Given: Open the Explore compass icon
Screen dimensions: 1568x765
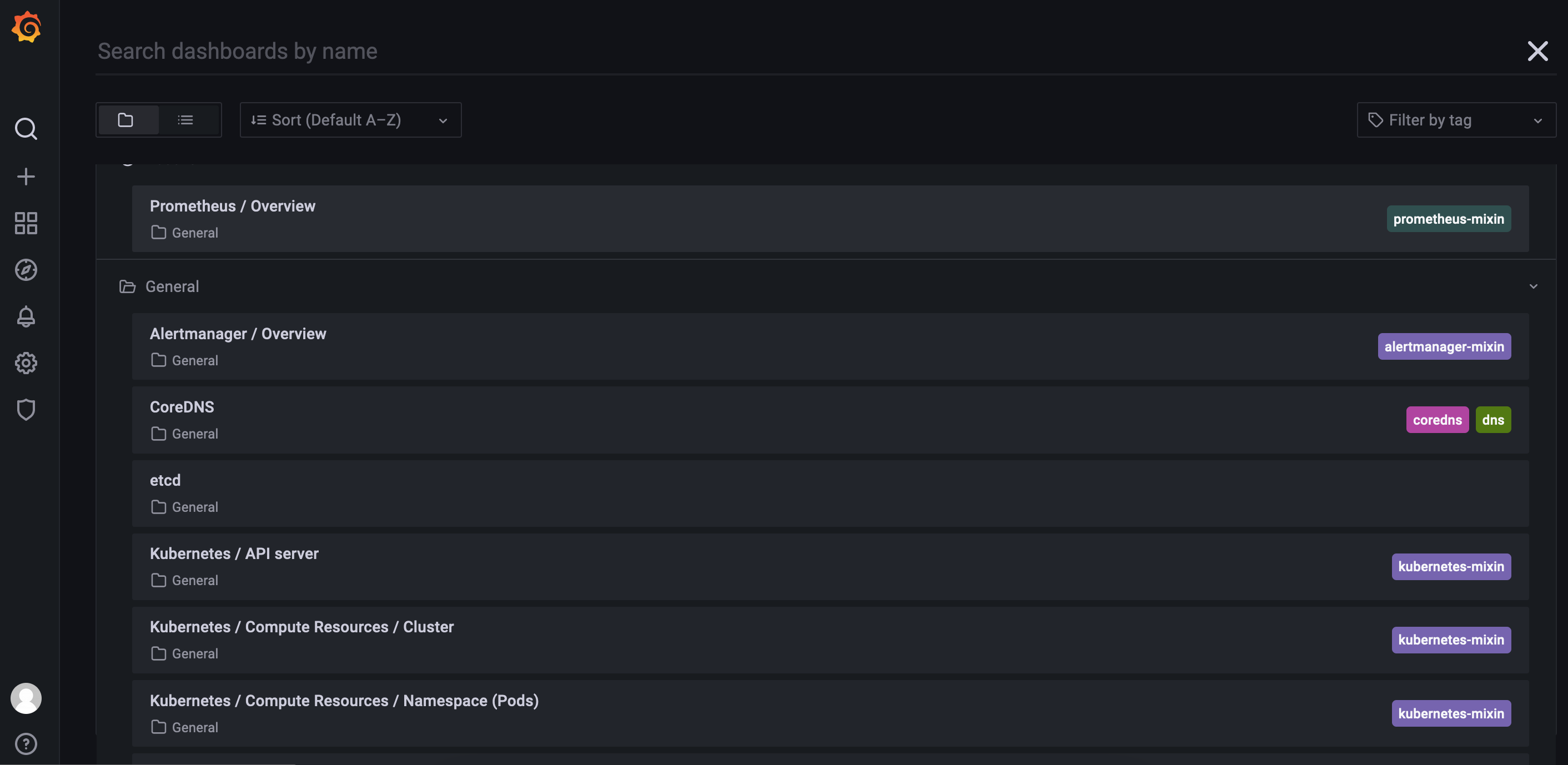Looking at the screenshot, I should pyautogui.click(x=26, y=270).
